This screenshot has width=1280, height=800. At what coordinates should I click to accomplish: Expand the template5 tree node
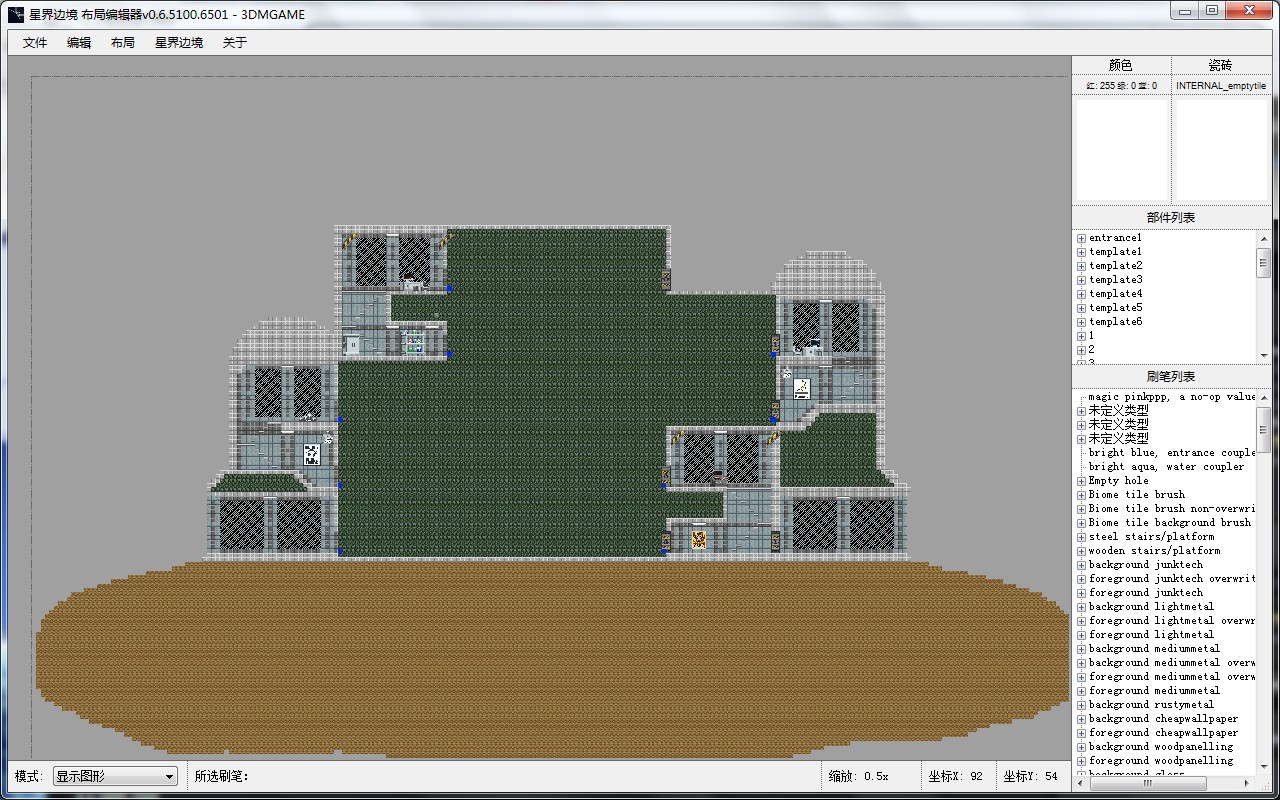point(1081,308)
